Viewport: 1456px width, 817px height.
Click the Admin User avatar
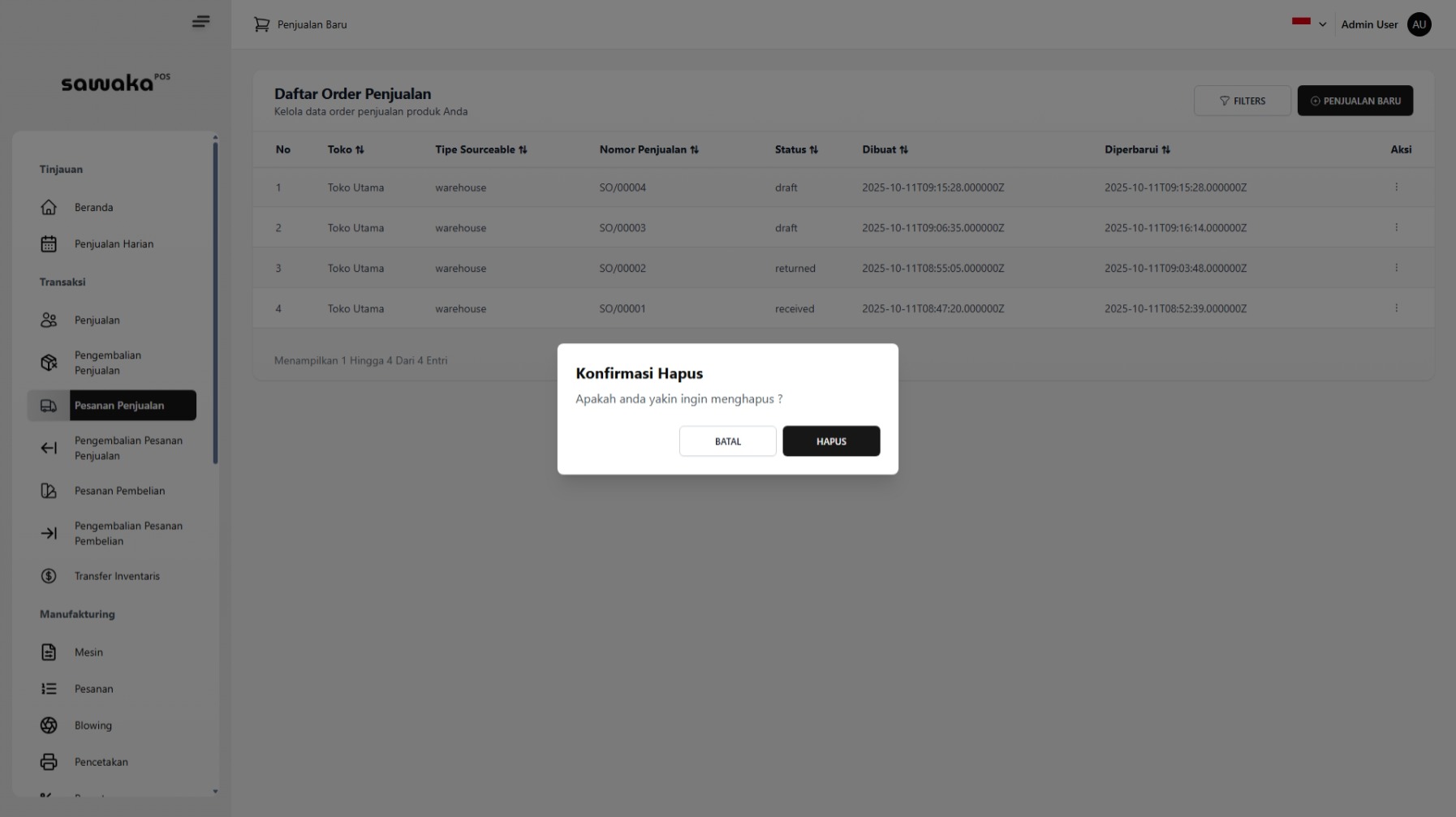1419,24
